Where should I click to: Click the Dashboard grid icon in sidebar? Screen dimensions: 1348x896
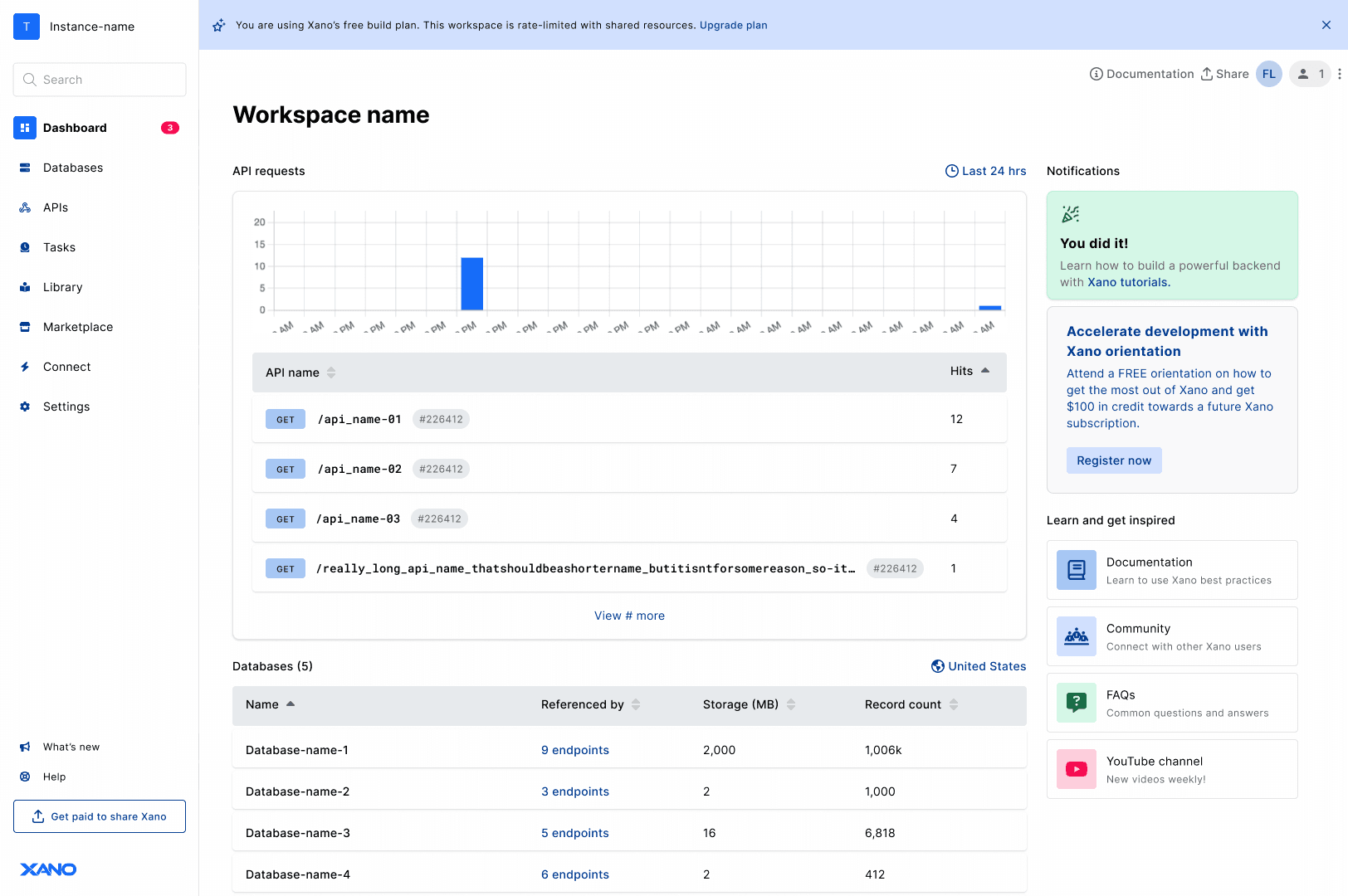click(25, 128)
